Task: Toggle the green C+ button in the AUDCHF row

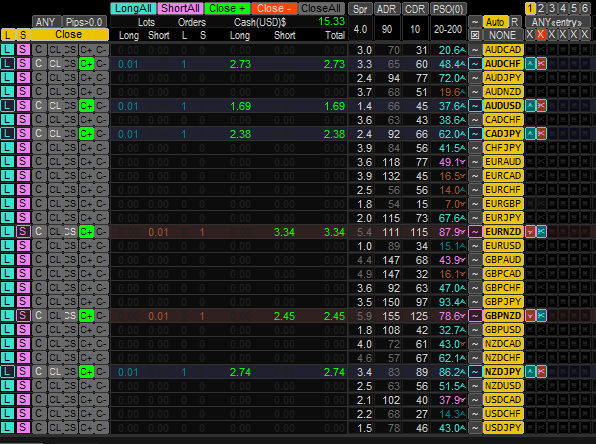Action: point(86,64)
